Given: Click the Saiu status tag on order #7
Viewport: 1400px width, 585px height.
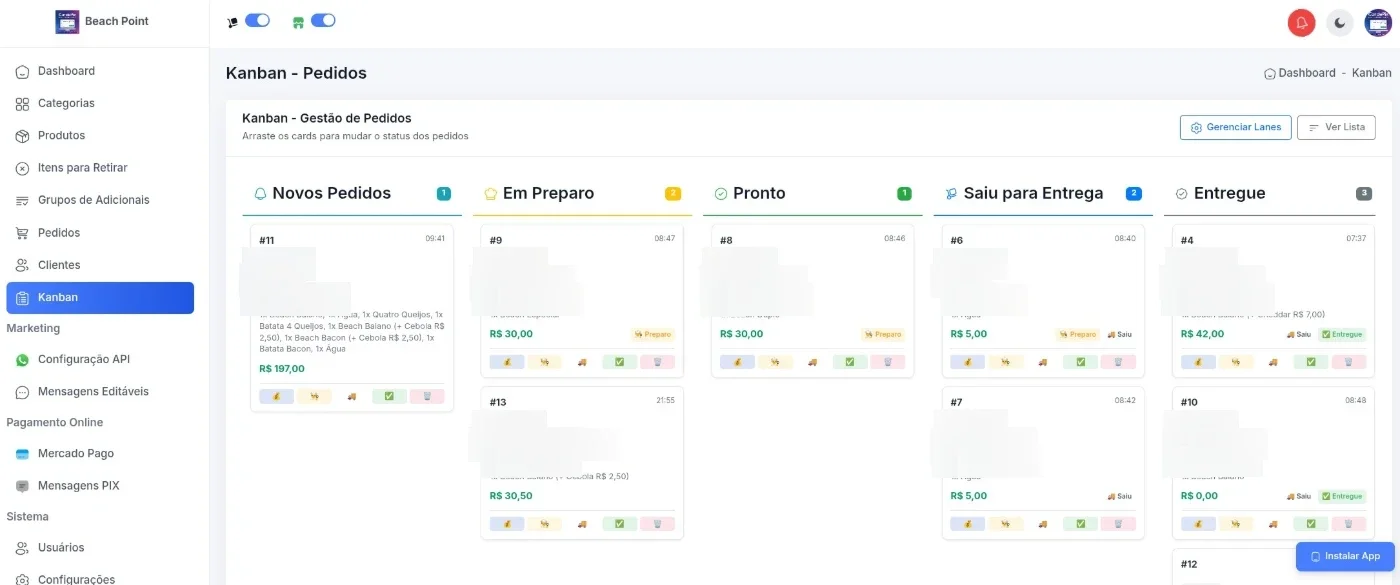Looking at the screenshot, I should point(1119,496).
